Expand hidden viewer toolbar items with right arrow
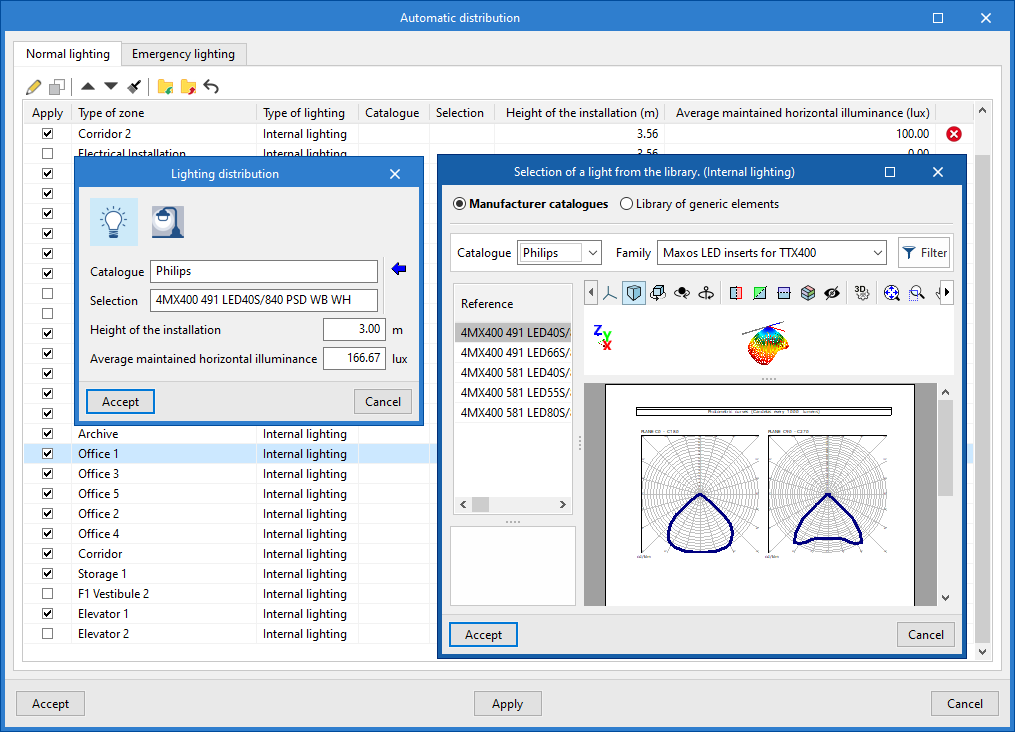 pyautogui.click(x=947, y=293)
